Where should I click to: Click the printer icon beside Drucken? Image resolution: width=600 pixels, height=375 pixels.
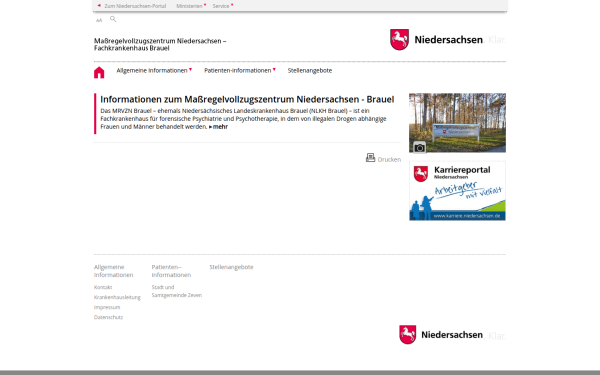tap(370, 158)
